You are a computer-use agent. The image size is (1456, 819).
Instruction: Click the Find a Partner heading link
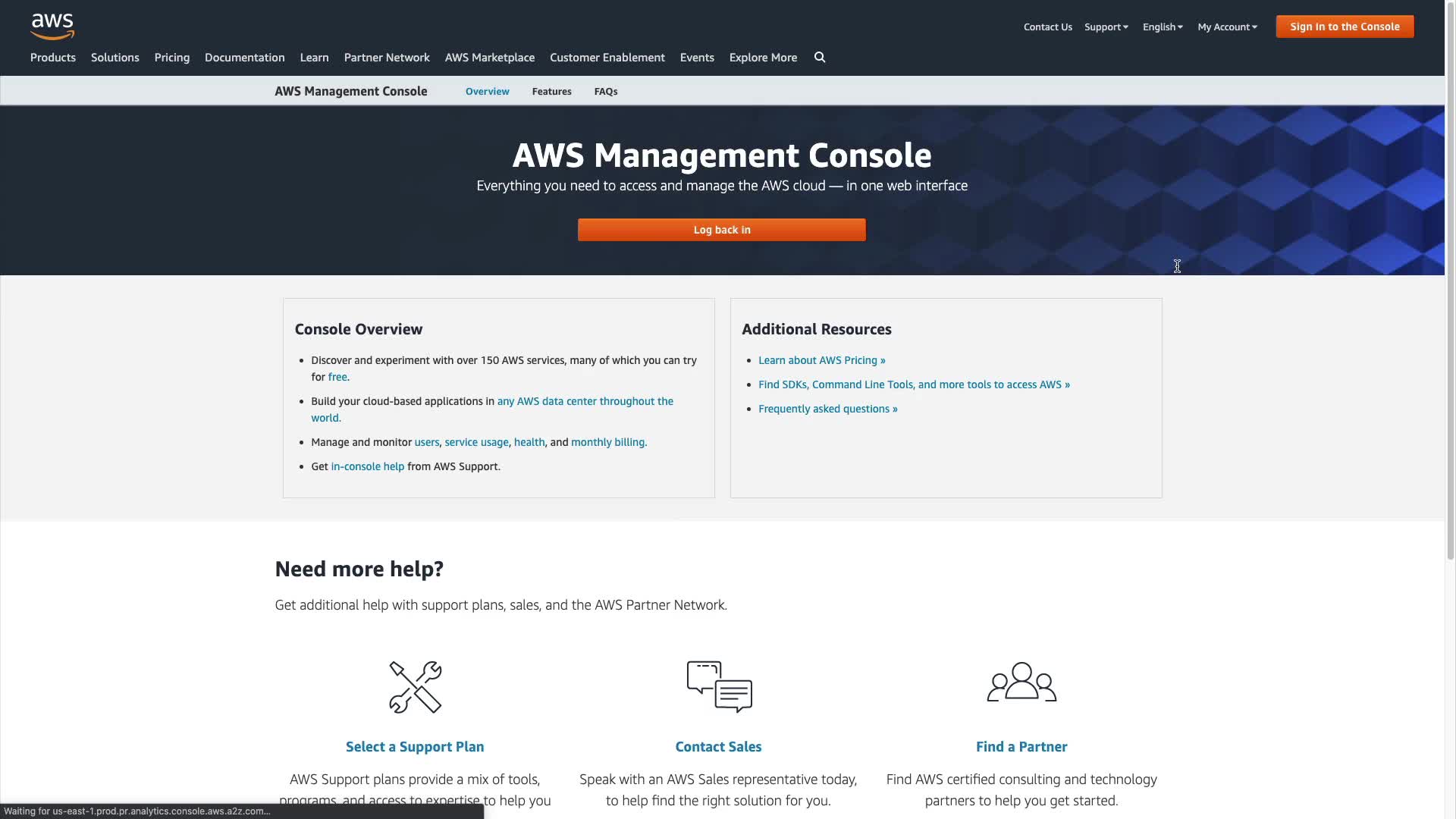click(x=1021, y=747)
